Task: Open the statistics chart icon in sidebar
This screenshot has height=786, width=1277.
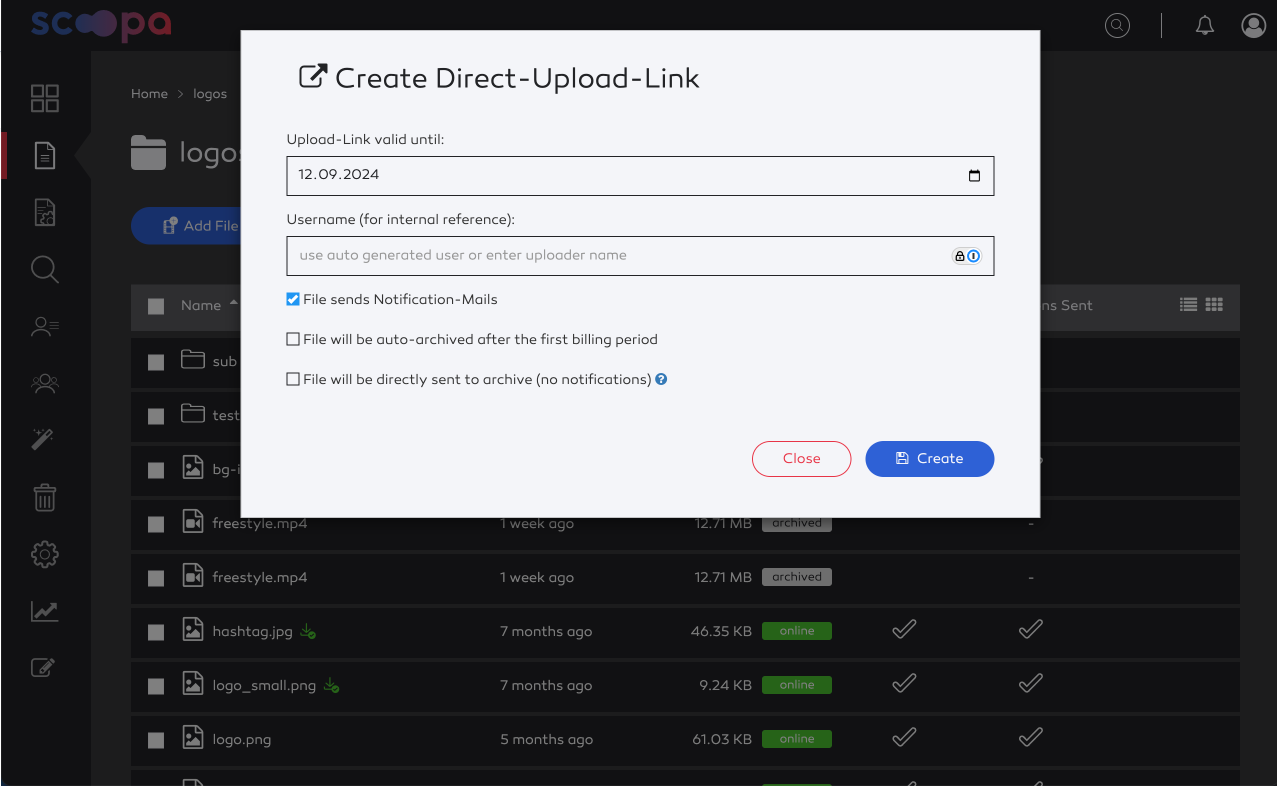Action: click(x=45, y=611)
